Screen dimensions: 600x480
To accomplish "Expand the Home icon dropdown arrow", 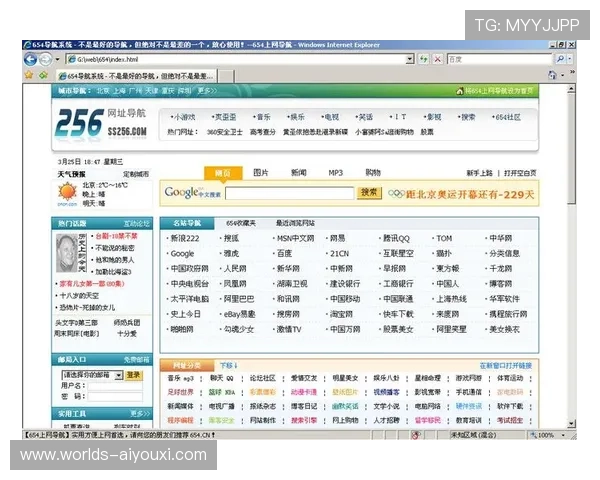I will click(x=562, y=75).
